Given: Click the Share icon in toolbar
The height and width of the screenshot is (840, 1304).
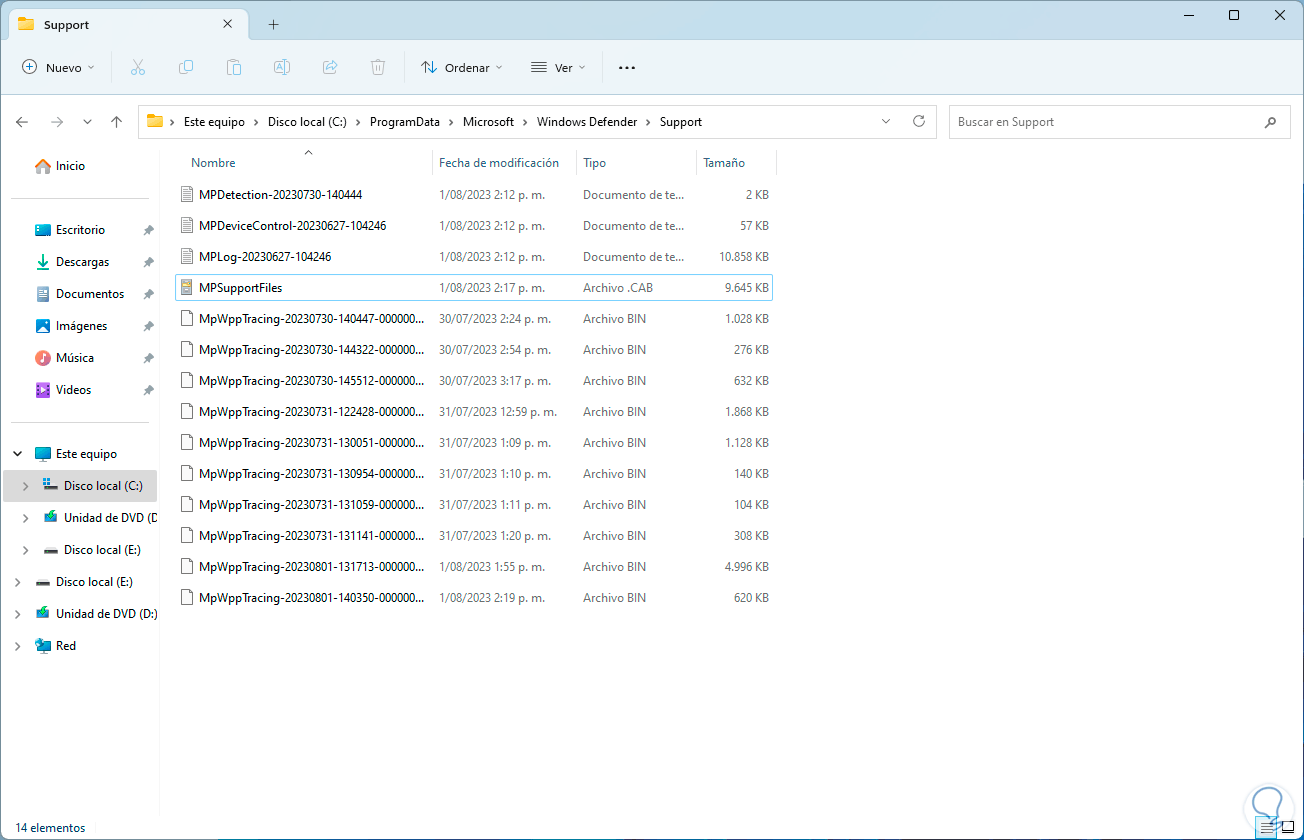Looking at the screenshot, I should pos(330,67).
